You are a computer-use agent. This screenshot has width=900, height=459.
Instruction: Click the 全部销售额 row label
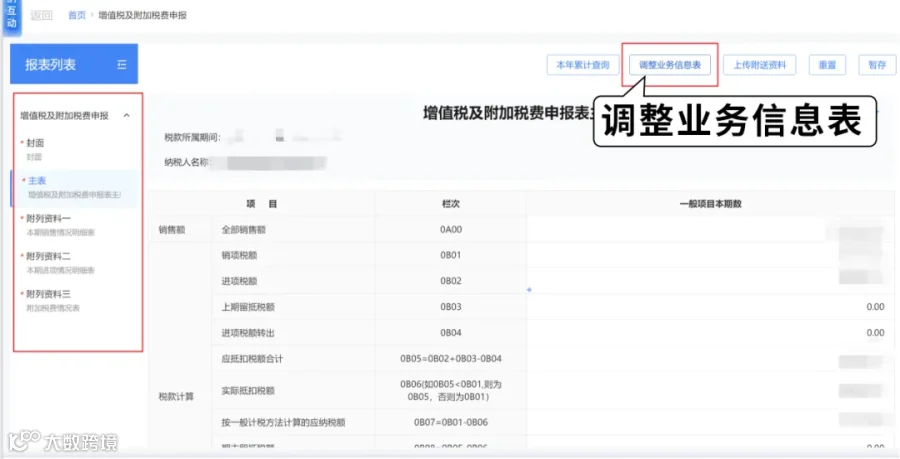[x=243, y=230]
